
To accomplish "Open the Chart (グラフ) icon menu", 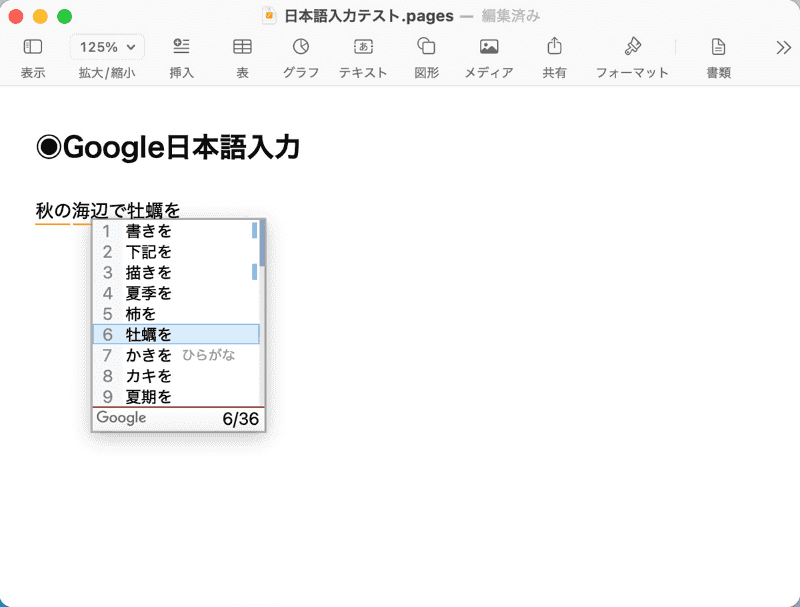I will pyautogui.click(x=301, y=46).
